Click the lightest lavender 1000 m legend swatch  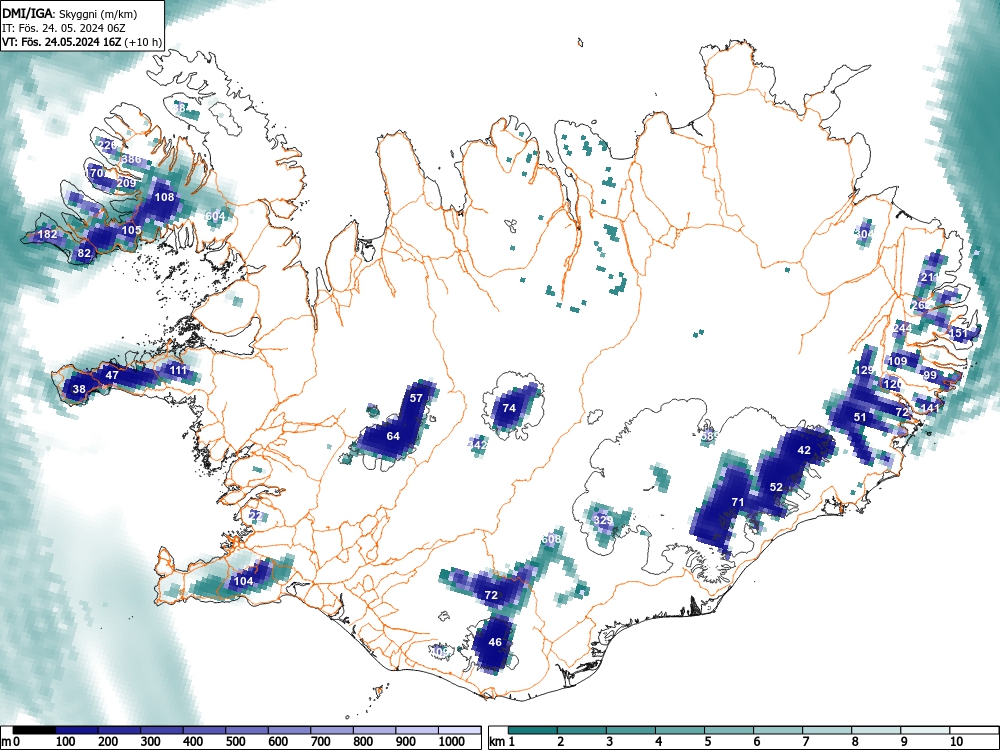[460, 730]
